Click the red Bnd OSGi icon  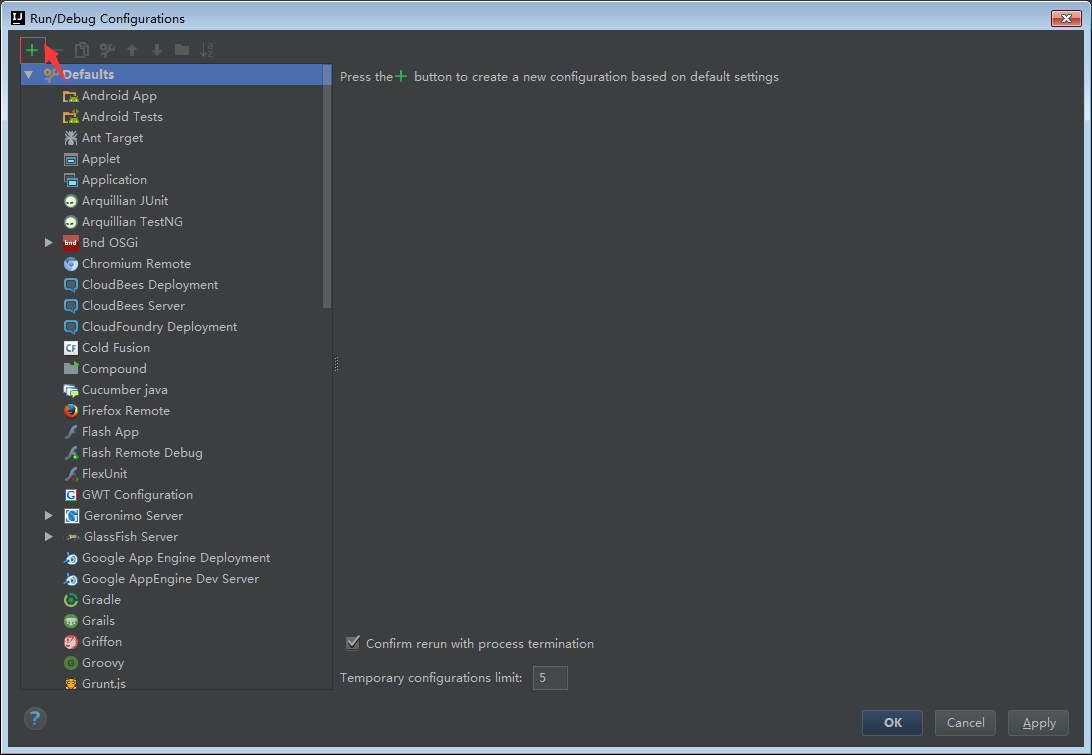(x=70, y=243)
